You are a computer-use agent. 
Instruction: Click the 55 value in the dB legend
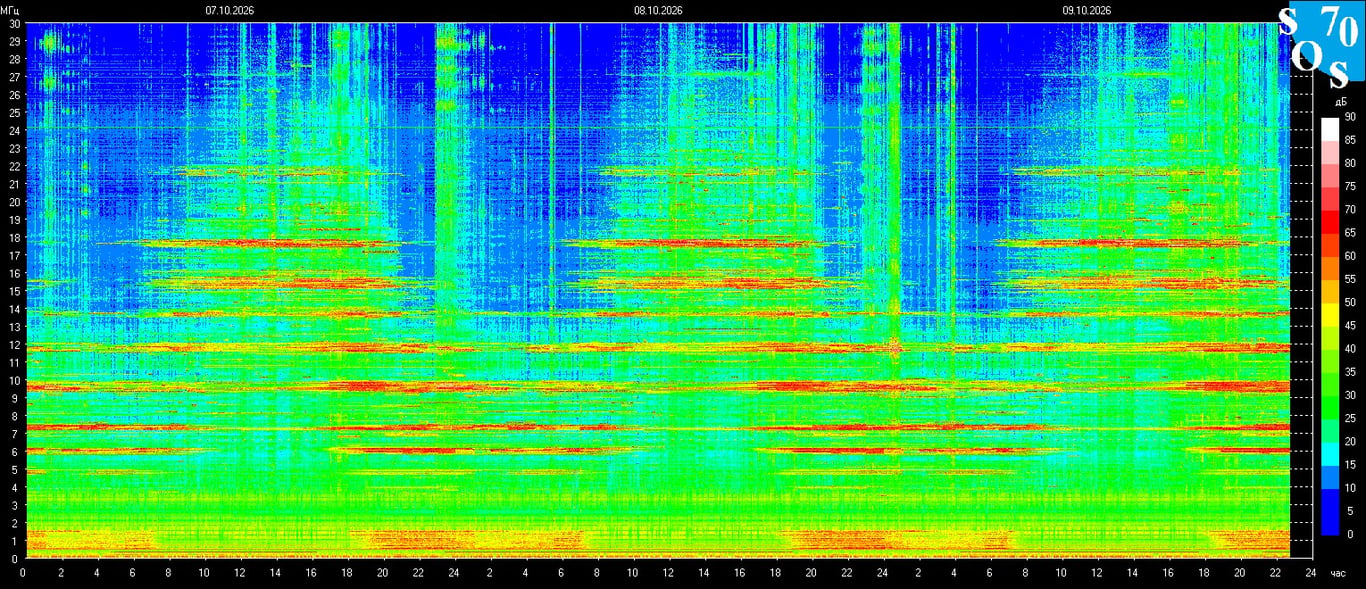pyautogui.click(x=1349, y=279)
